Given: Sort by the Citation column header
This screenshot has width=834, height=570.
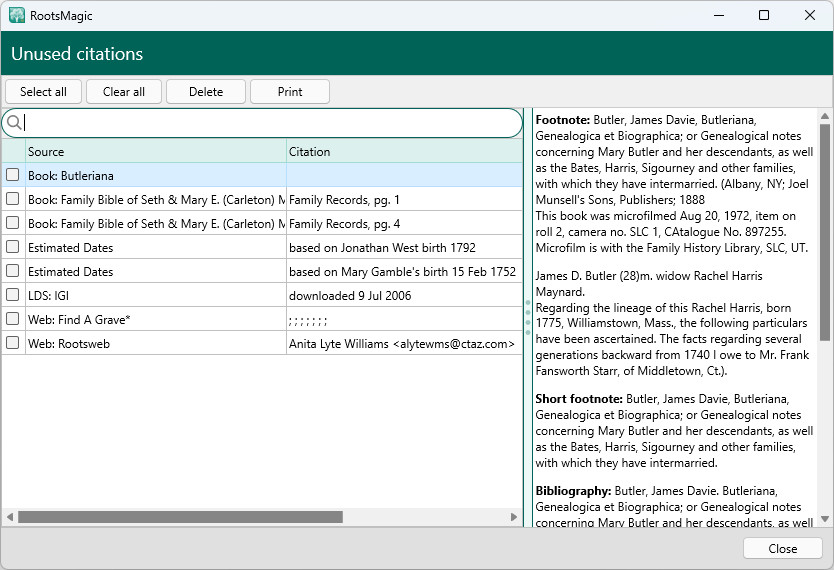Looking at the screenshot, I should [x=404, y=152].
